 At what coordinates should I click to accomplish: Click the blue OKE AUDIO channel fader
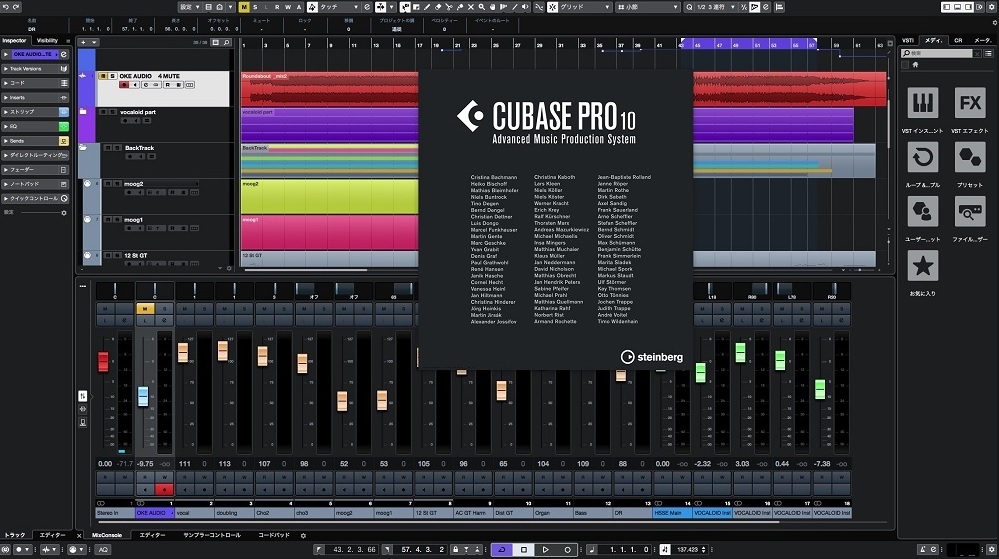pos(143,396)
